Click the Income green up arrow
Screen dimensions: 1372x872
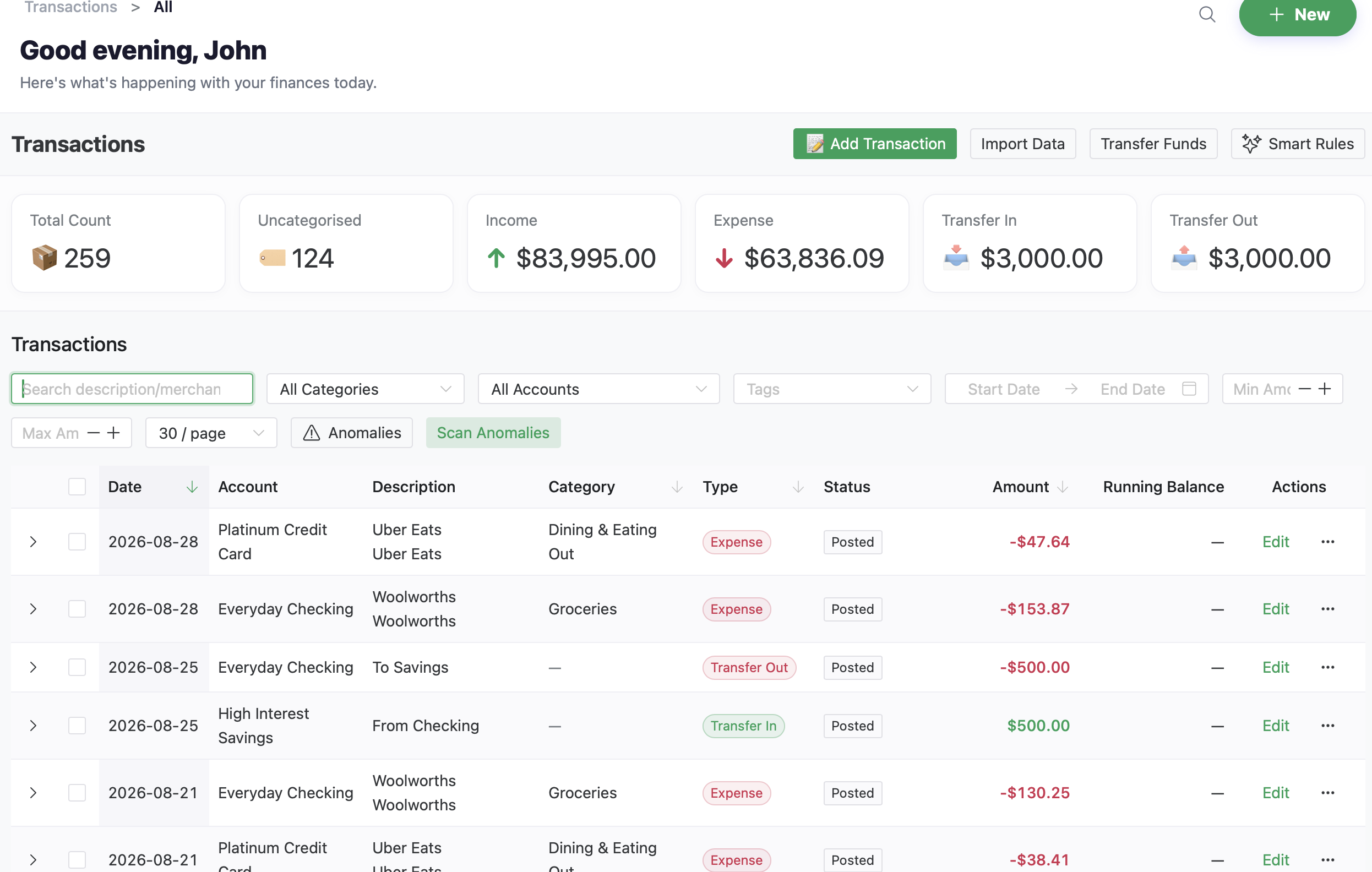click(x=496, y=258)
